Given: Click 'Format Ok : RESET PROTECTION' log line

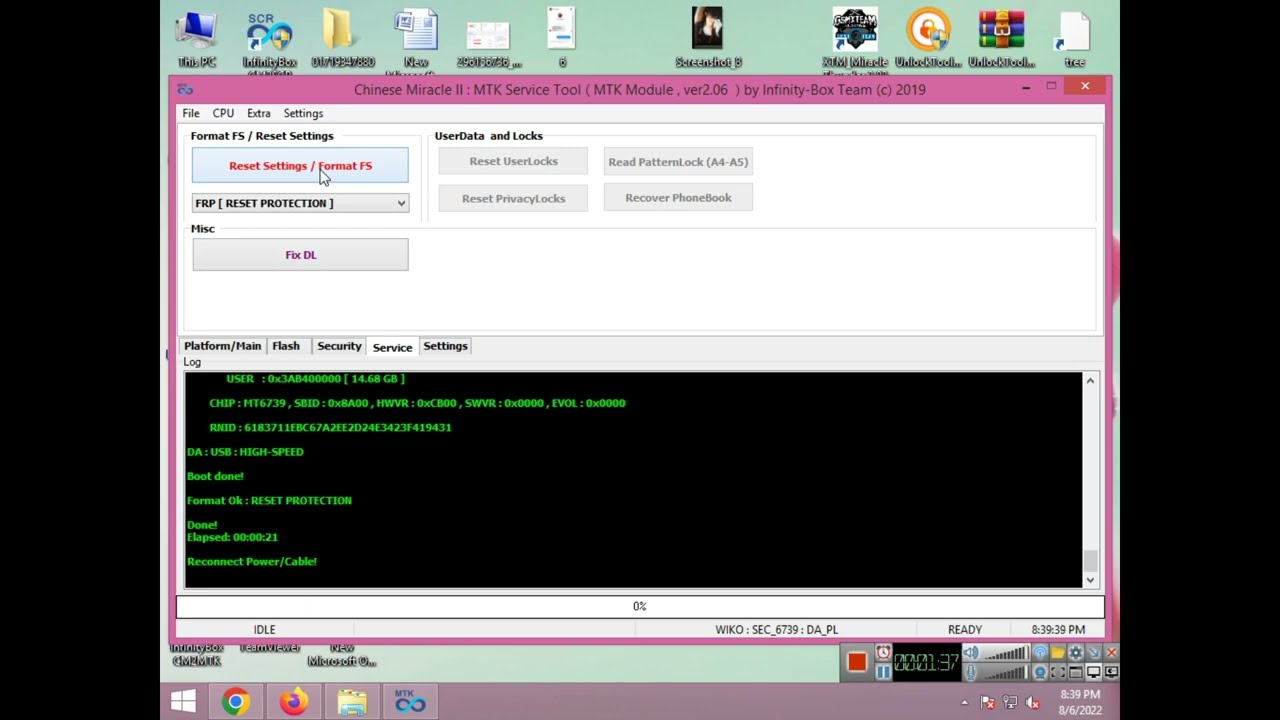Looking at the screenshot, I should (x=269, y=500).
